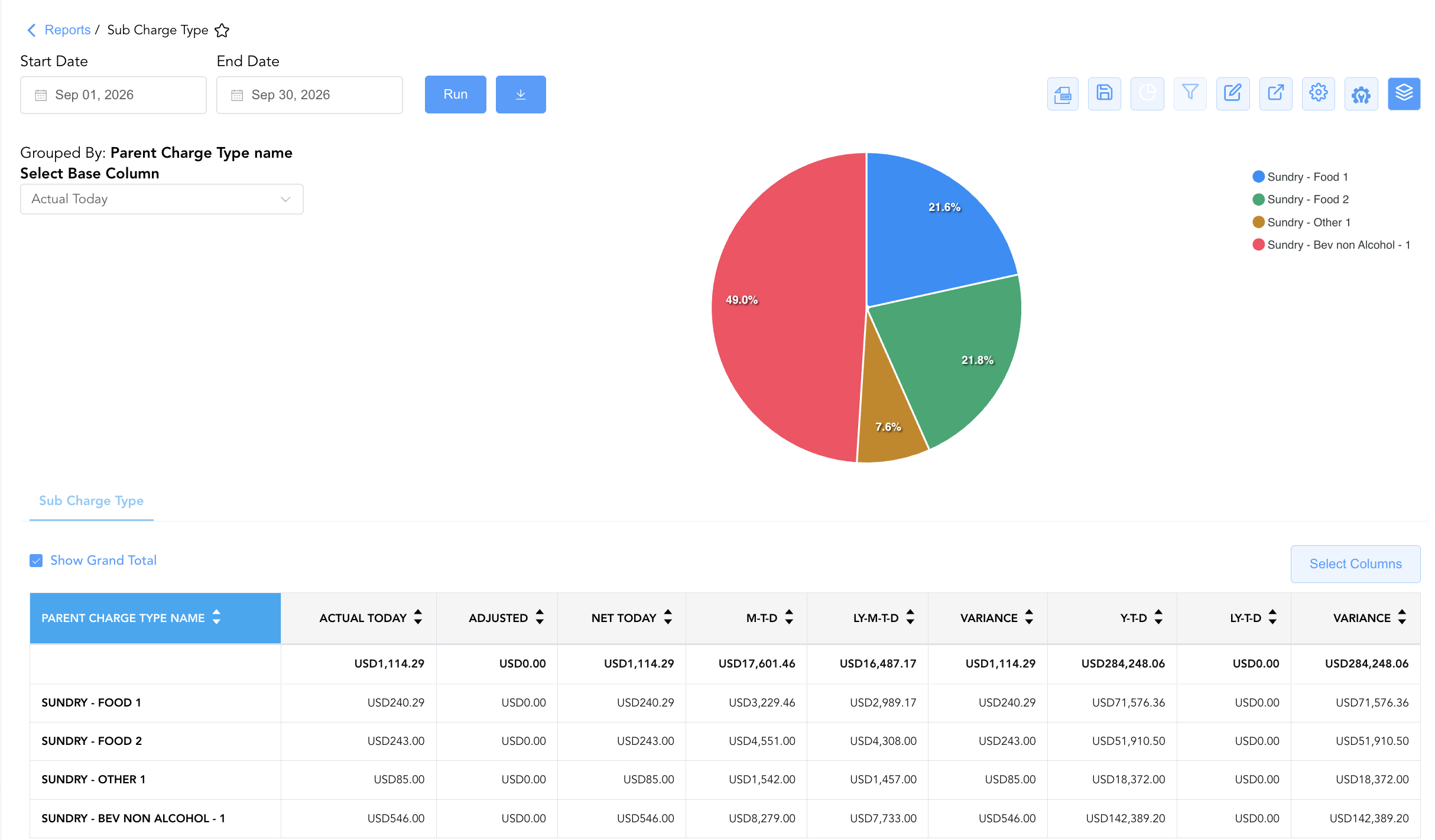Click the SUNDRY - BEV NON ALCOHOL - 1 row
Image resolution: width=1435 pixels, height=840 pixels.
point(725,819)
